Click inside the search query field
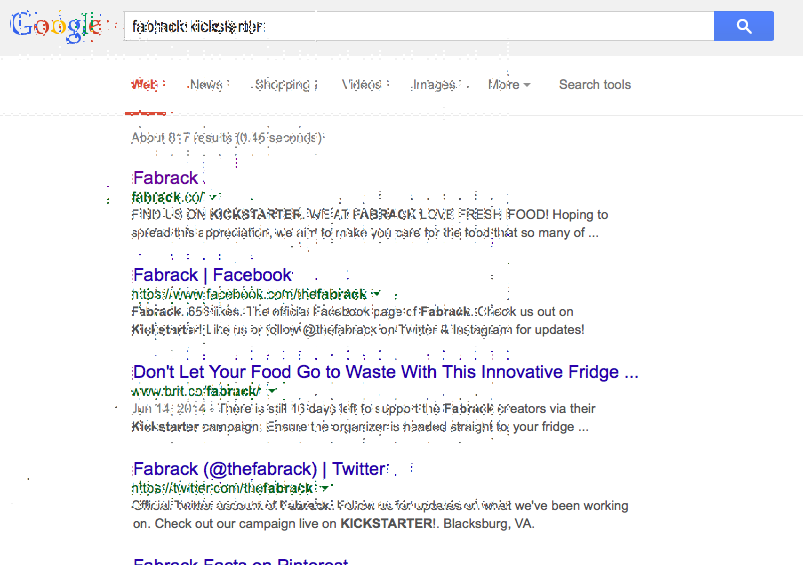 (x=419, y=26)
